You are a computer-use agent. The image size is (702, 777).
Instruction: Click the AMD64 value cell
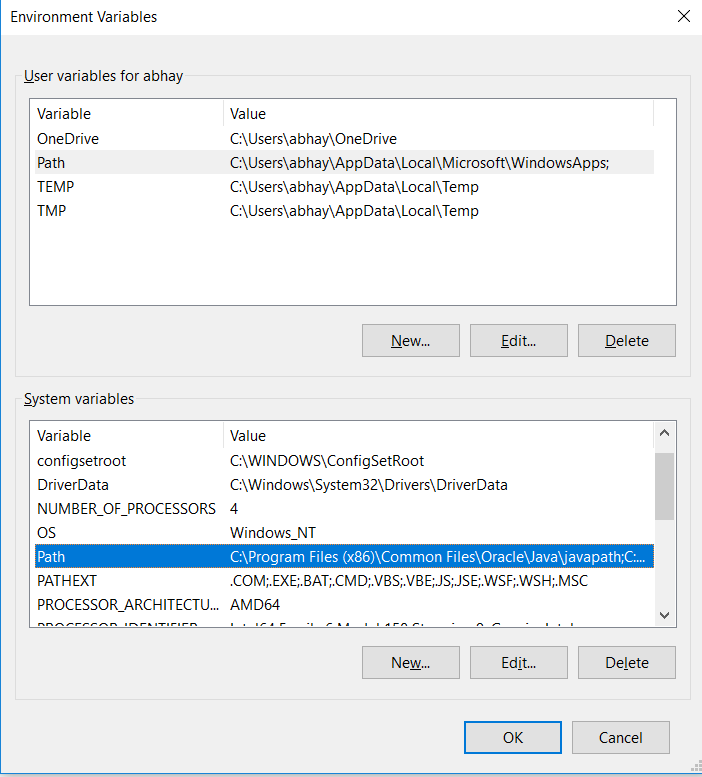(255, 605)
